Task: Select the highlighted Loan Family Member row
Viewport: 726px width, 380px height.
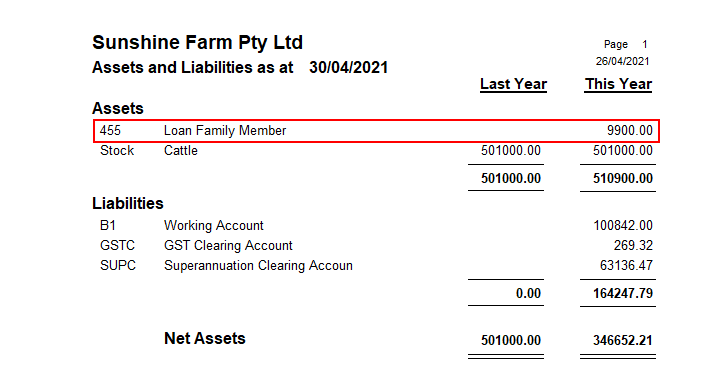Action: [376, 131]
